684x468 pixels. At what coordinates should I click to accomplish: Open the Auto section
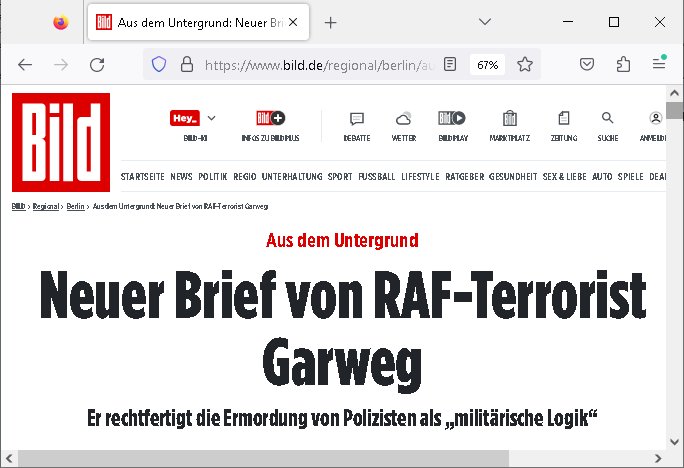coord(602,177)
